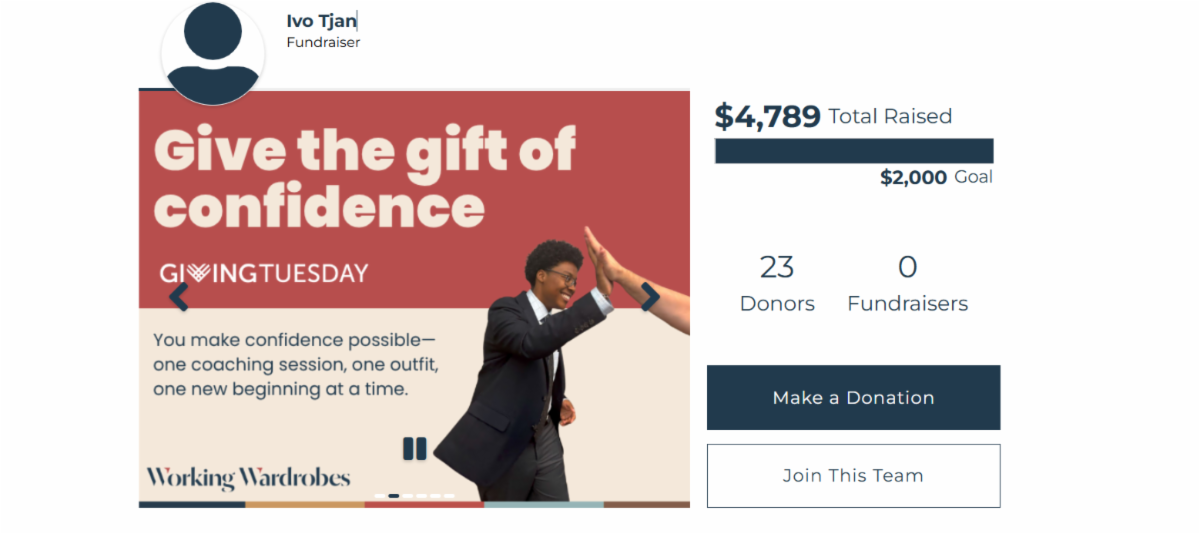
Task: Show the fifth carousel slide indicator
Action: pos(435,496)
